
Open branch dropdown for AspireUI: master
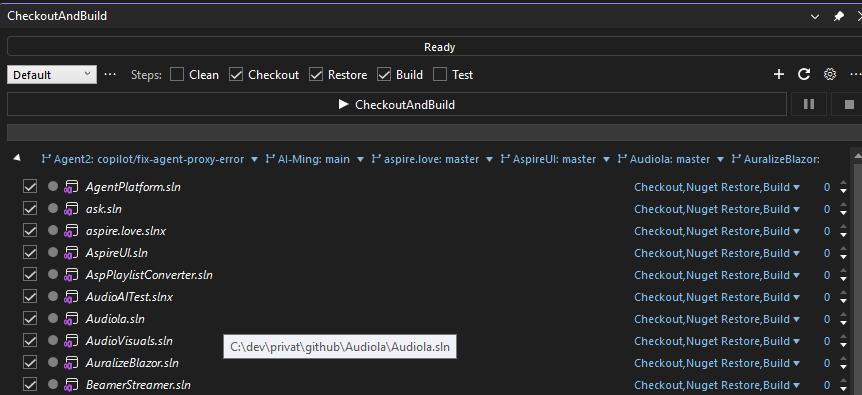(x=606, y=160)
